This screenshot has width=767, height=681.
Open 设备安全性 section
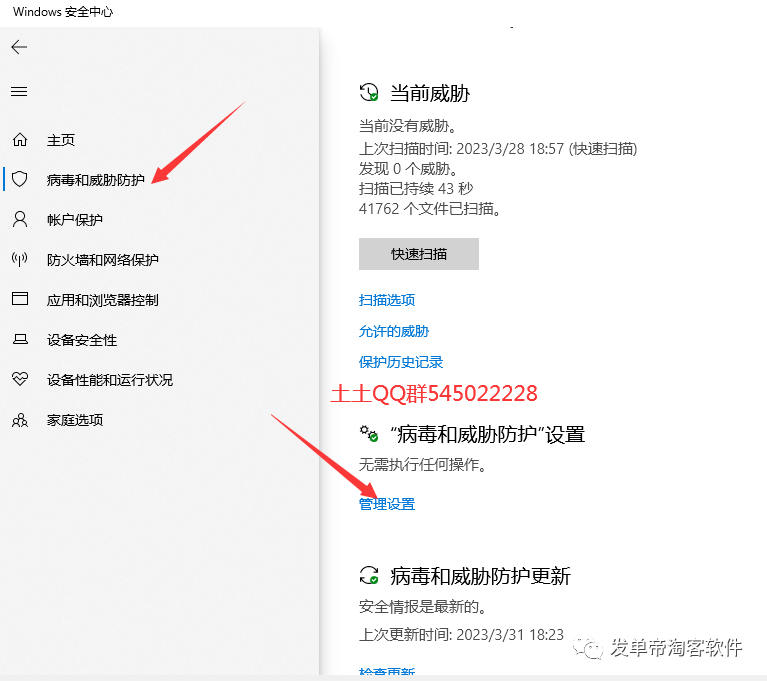click(82, 340)
